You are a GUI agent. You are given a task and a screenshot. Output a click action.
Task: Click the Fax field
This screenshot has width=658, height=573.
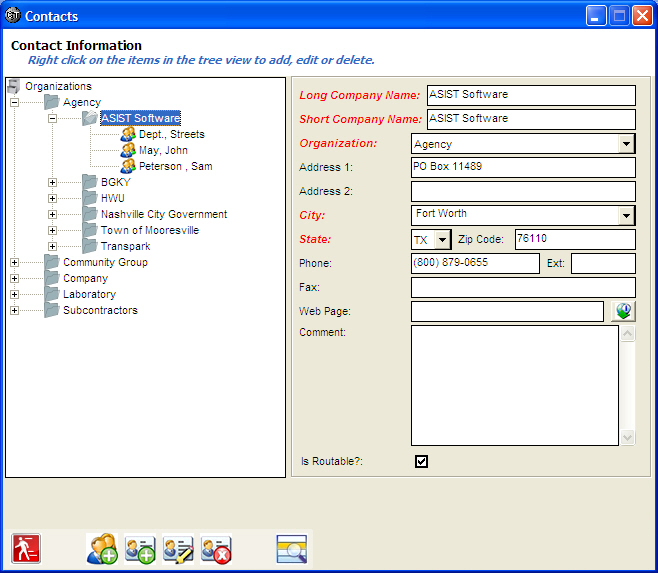pos(523,288)
